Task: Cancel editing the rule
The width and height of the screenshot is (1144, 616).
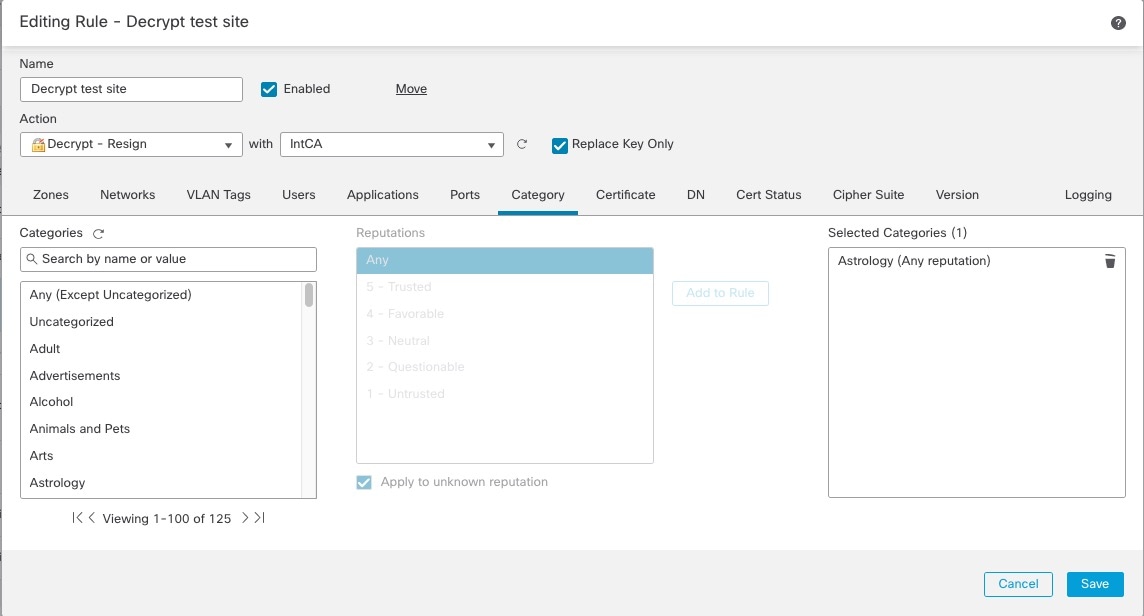Action: (1018, 584)
